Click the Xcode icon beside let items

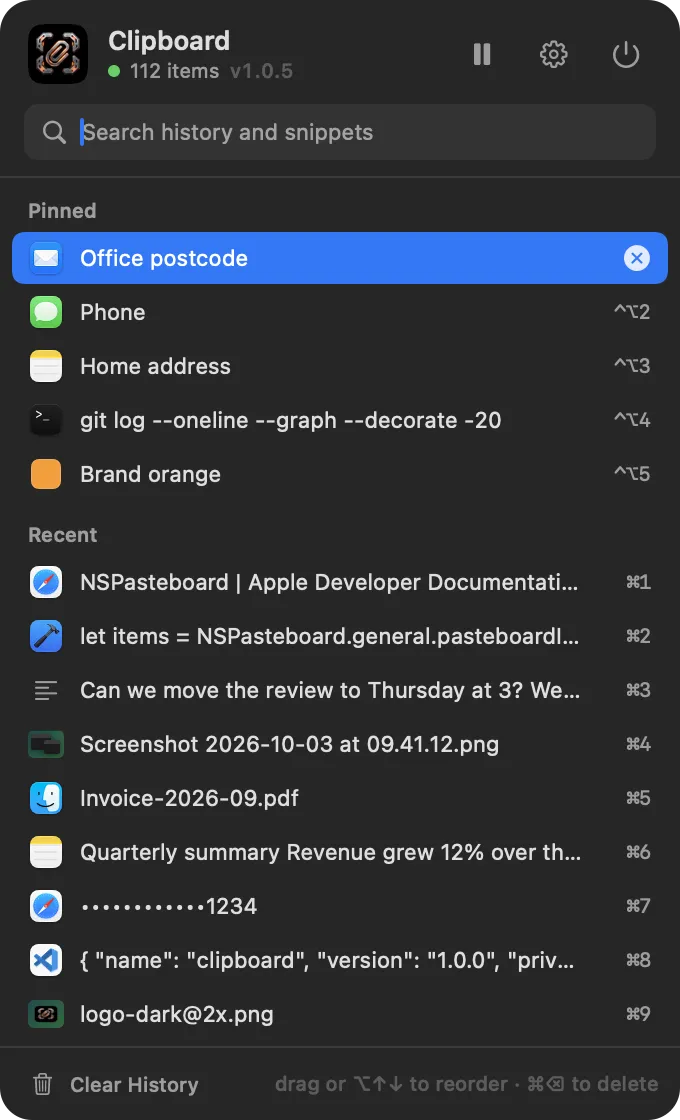(x=46, y=636)
